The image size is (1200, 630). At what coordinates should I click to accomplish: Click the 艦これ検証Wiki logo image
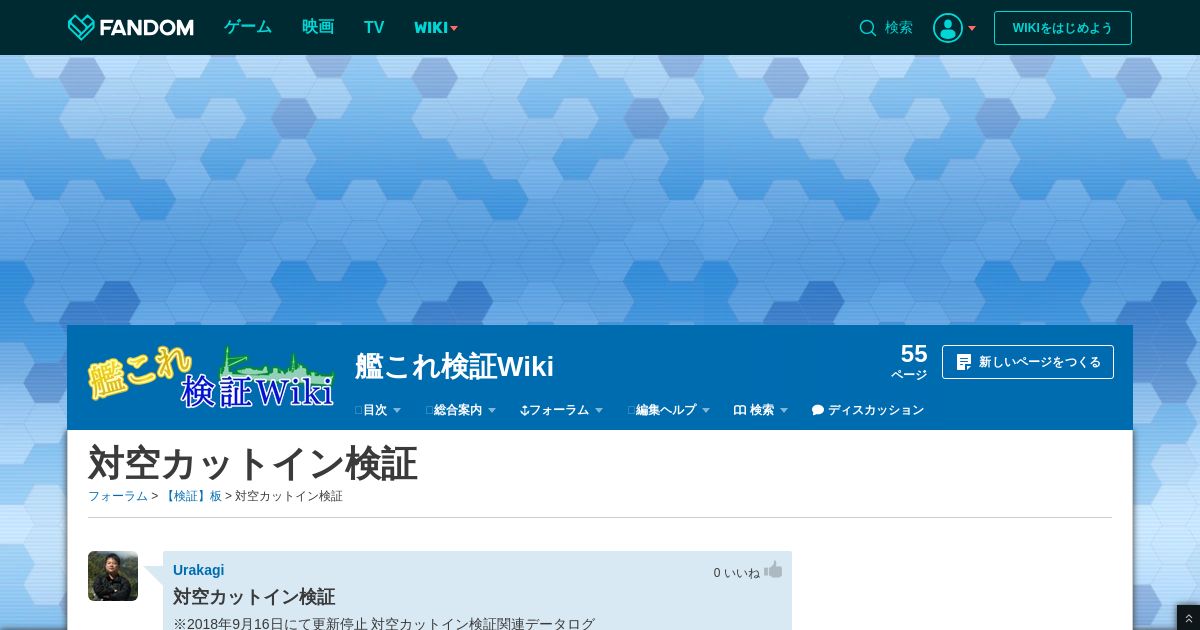click(x=211, y=377)
